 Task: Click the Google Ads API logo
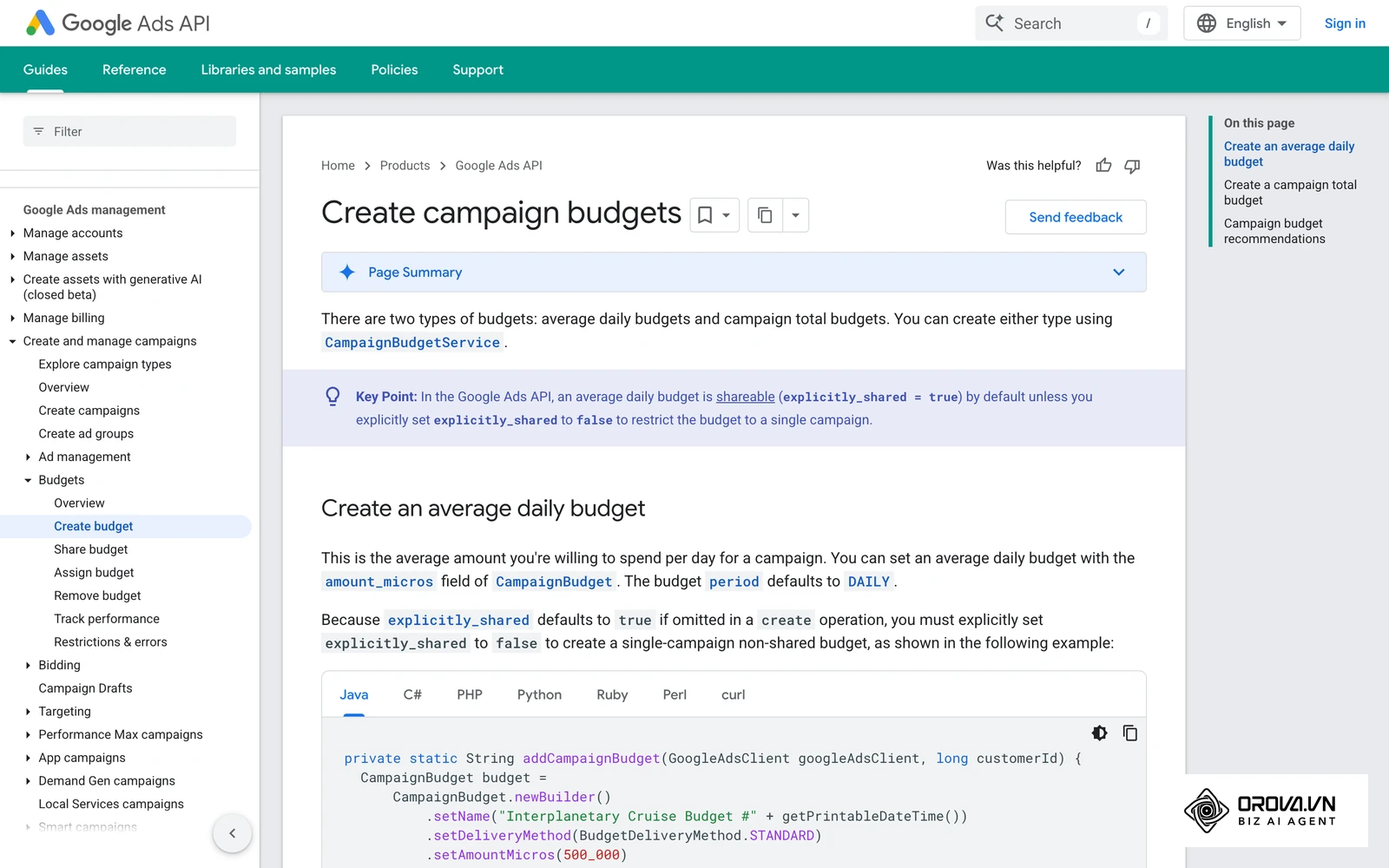click(118, 23)
